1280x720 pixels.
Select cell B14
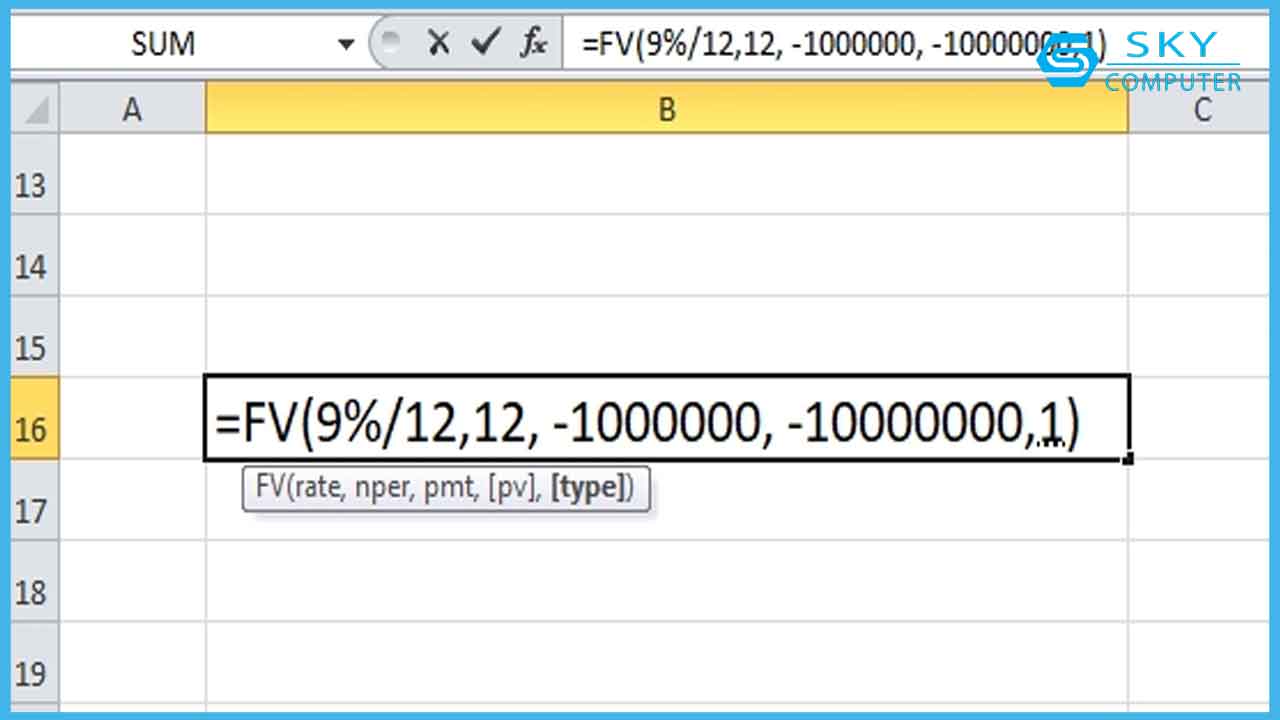point(667,256)
